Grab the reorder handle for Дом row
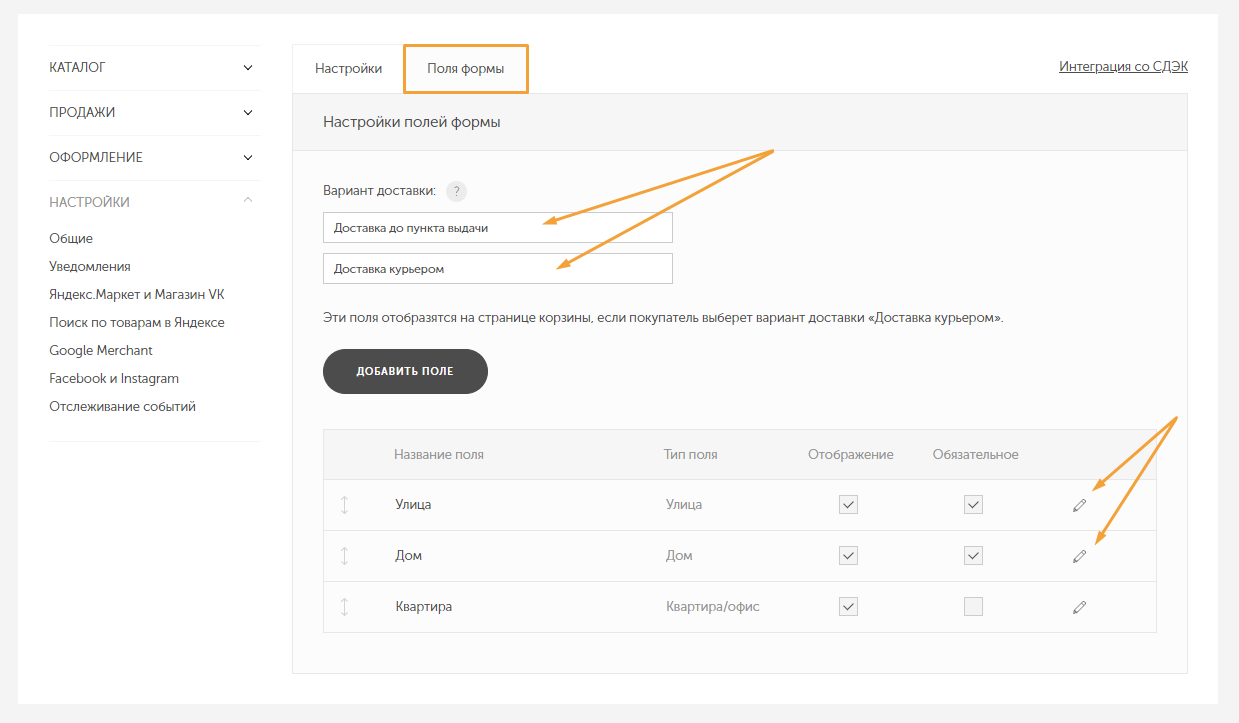The image size is (1239, 723). (344, 556)
